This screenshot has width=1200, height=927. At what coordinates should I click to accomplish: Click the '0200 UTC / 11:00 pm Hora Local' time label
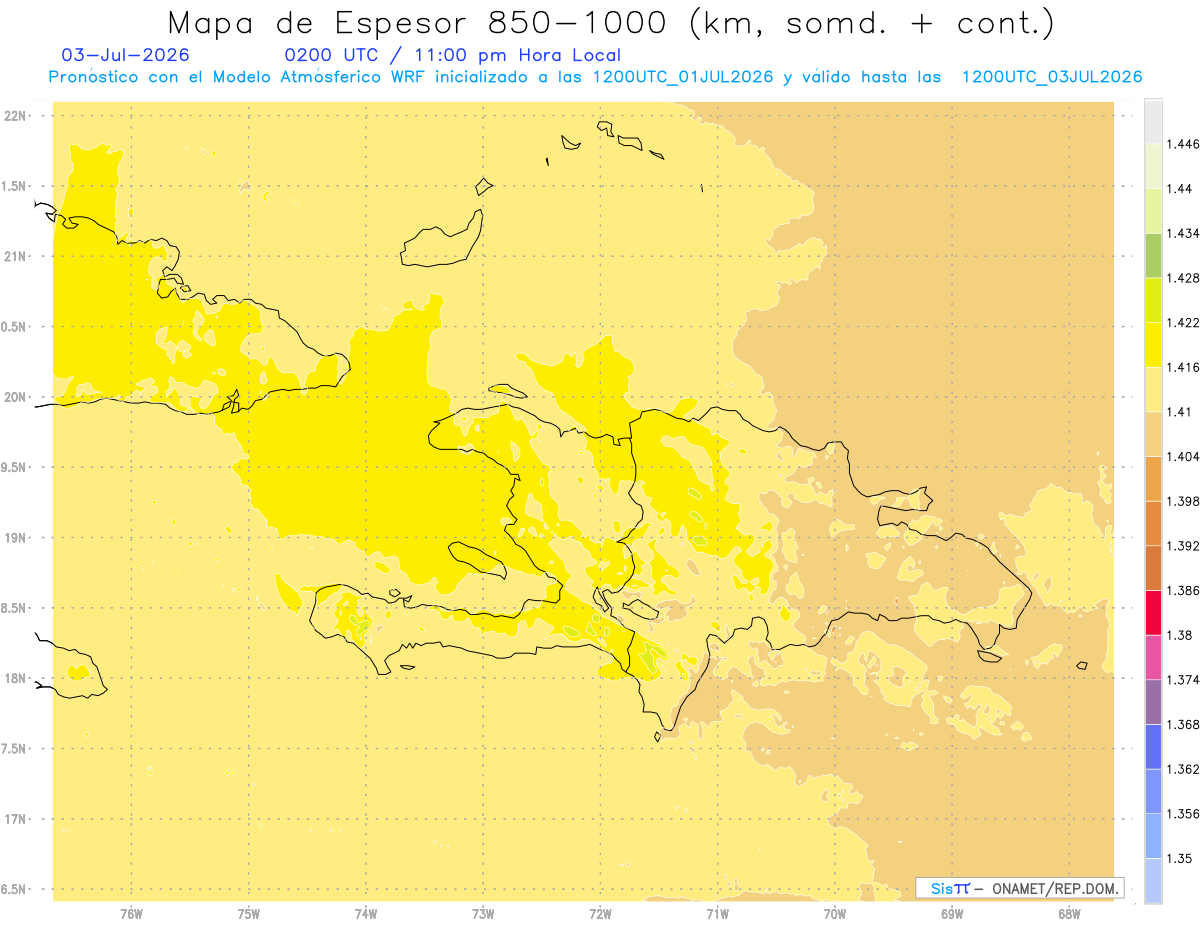click(x=453, y=56)
